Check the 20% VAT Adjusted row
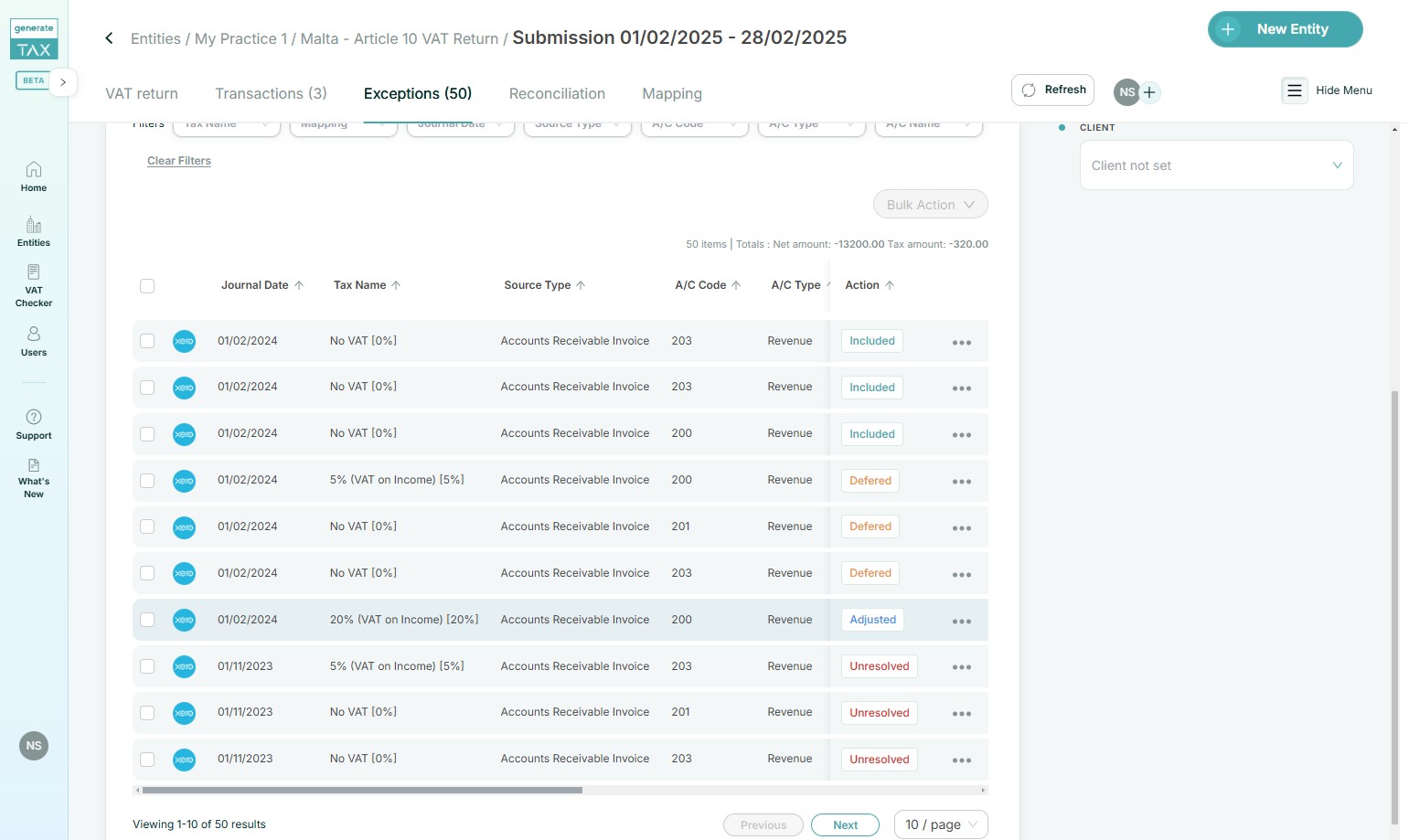The image size is (1409, 840). pos(147,620)
